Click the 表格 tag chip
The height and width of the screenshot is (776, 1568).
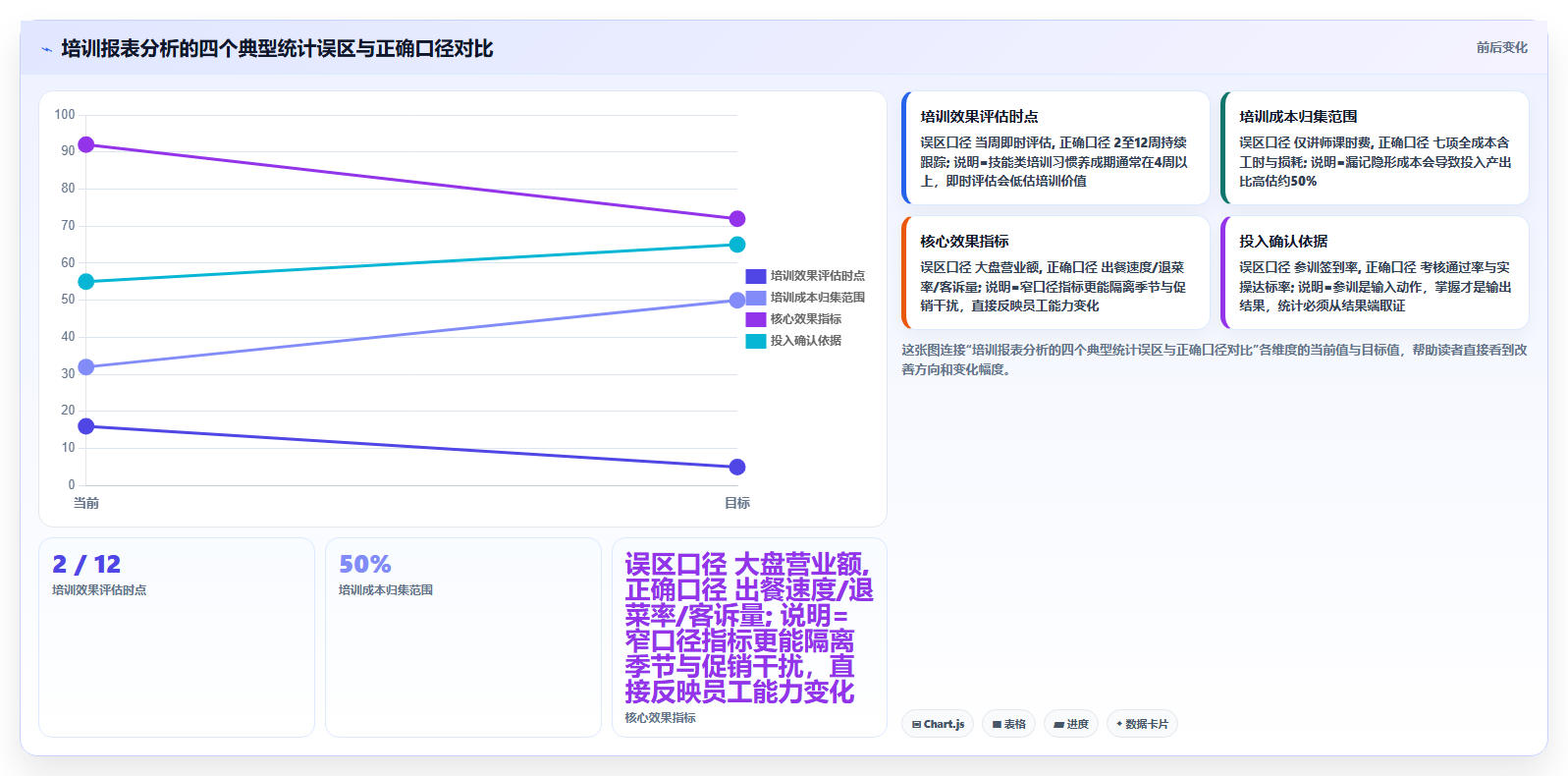(1008, 724)
